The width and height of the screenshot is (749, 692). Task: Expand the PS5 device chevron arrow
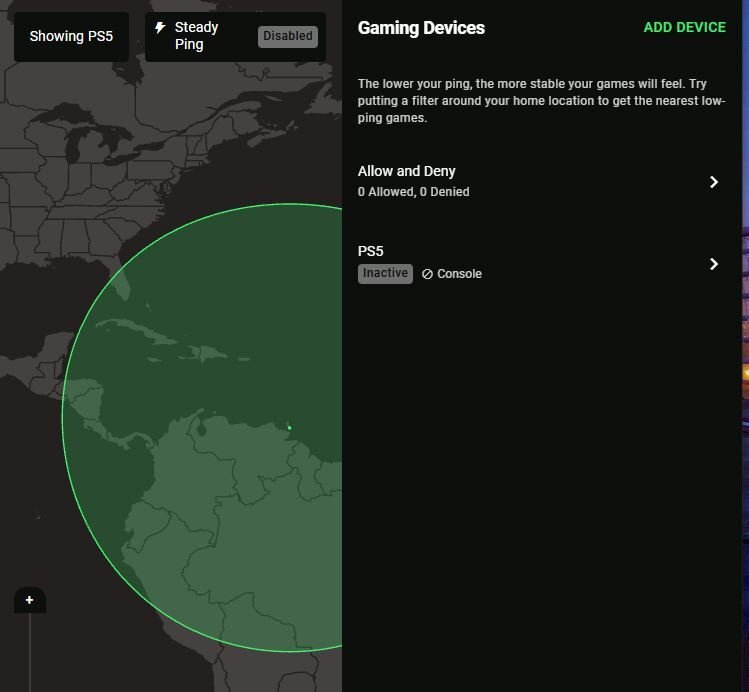pyautogui.click(x=713, y=264)
